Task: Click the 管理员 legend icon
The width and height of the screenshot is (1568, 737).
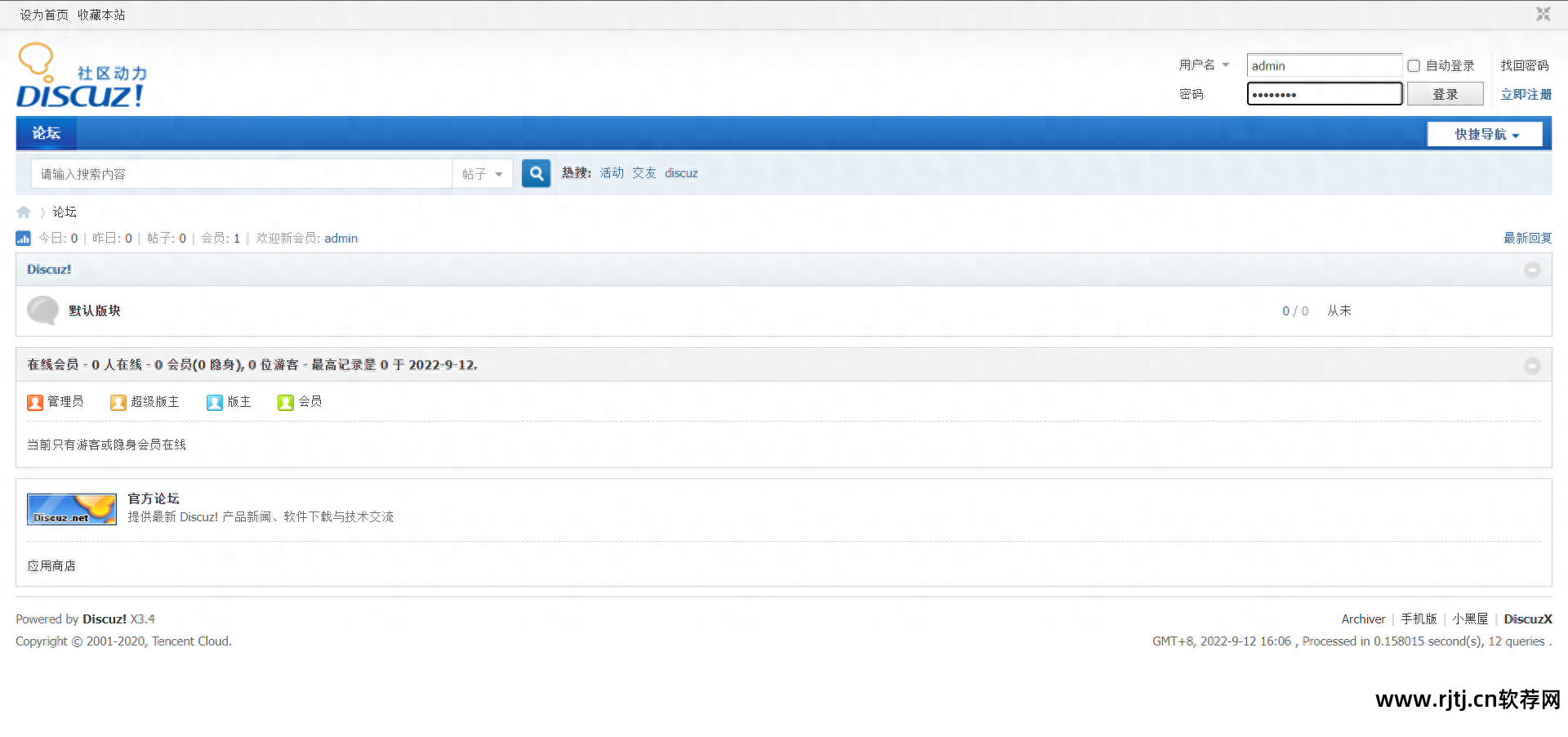Action: point(35,402)
